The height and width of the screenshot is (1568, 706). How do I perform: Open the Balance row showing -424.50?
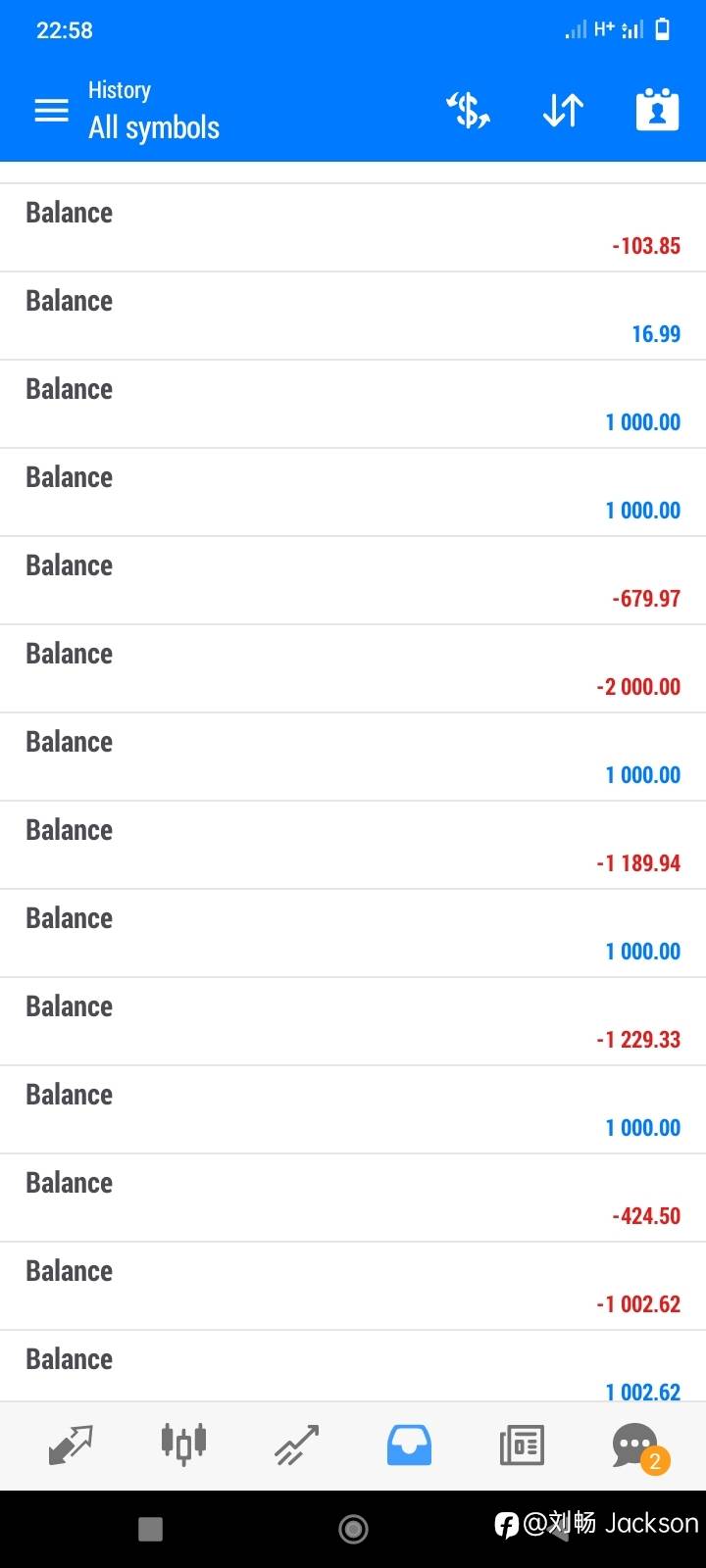point(353,1199)
